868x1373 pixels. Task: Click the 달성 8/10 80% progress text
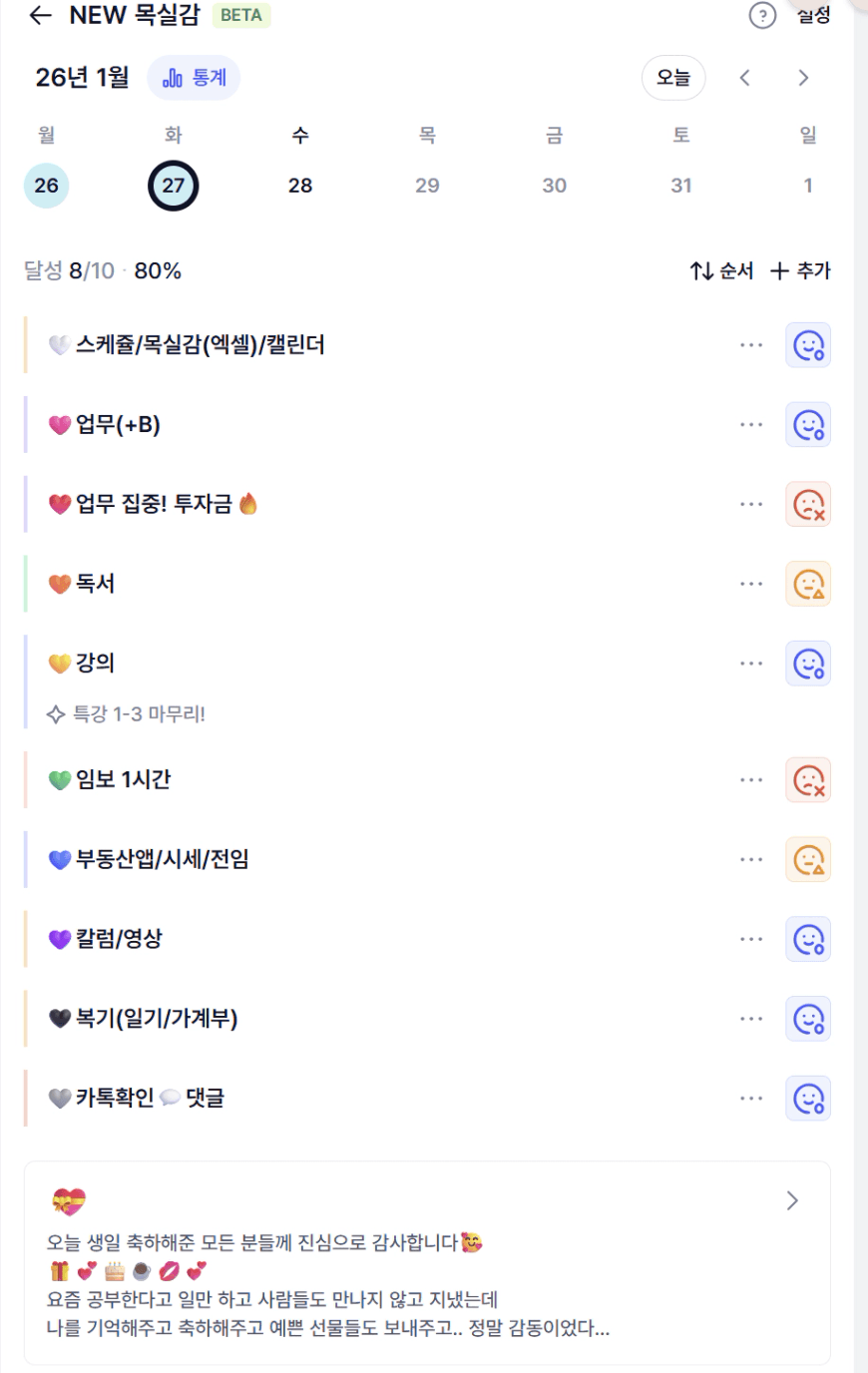tap(103, 270)
